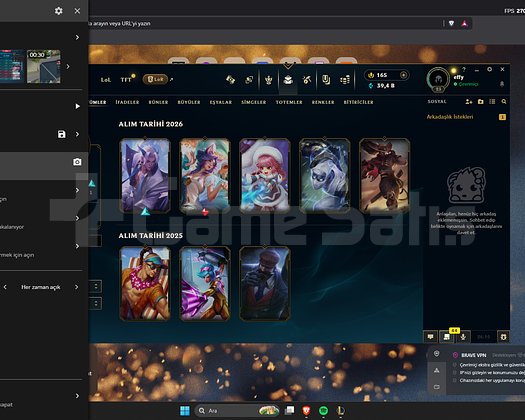Open the effy summoner profile avatar
525x420 pixels.
click(x=438, y=79)
